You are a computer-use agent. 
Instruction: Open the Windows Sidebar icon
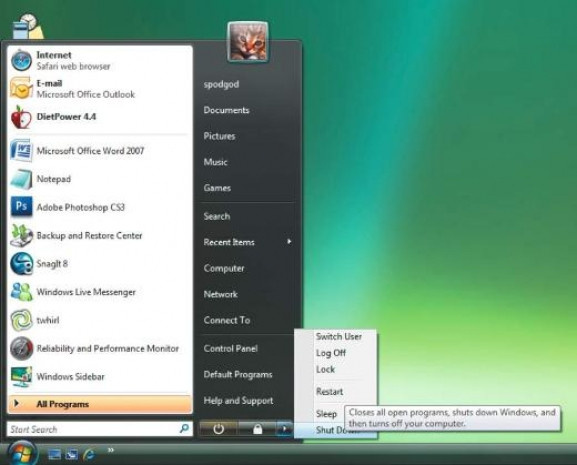tap(21, 377)
